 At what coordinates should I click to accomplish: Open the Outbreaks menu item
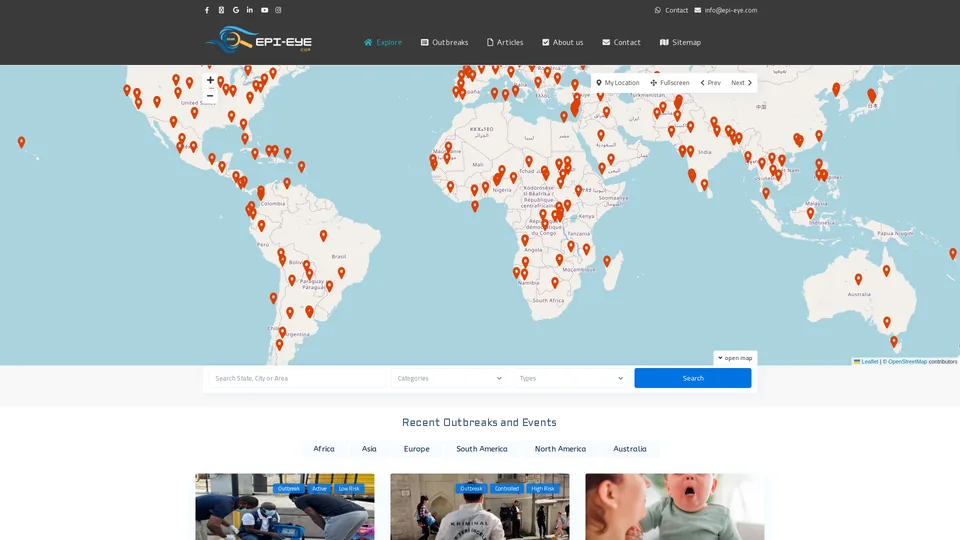click(444, 42)
